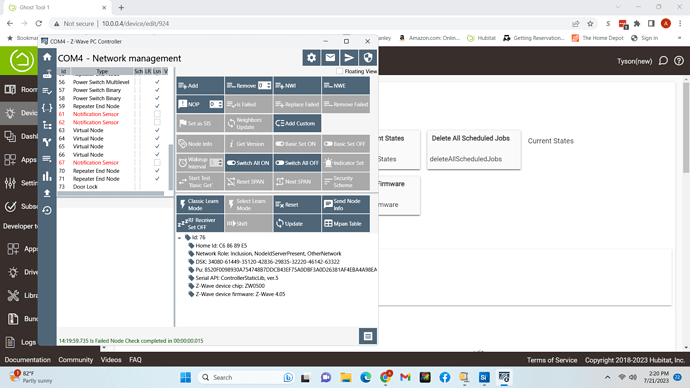690x388 pixels.
Task: Click the Send Node Info button
Action: tap(345, 205)
